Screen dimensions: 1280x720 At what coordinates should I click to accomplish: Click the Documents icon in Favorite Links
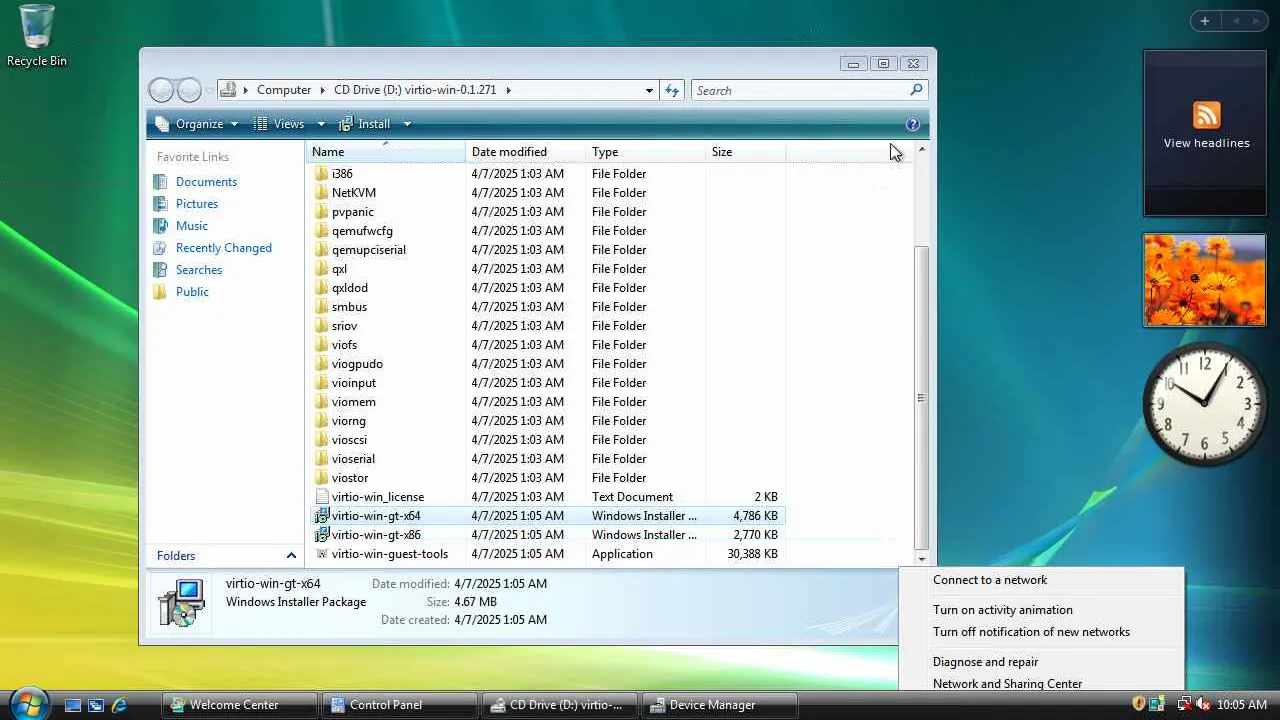point(160,182)
